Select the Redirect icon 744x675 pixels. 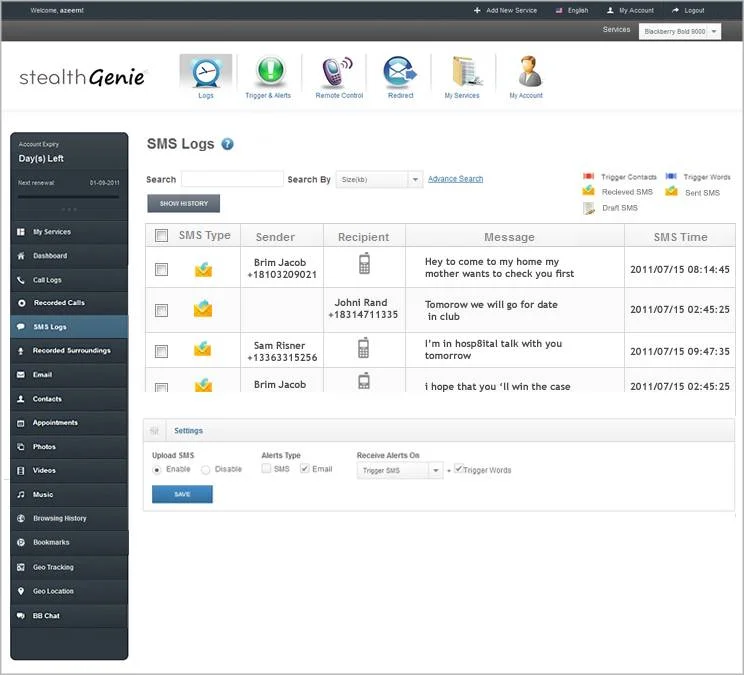pos(400,73)
